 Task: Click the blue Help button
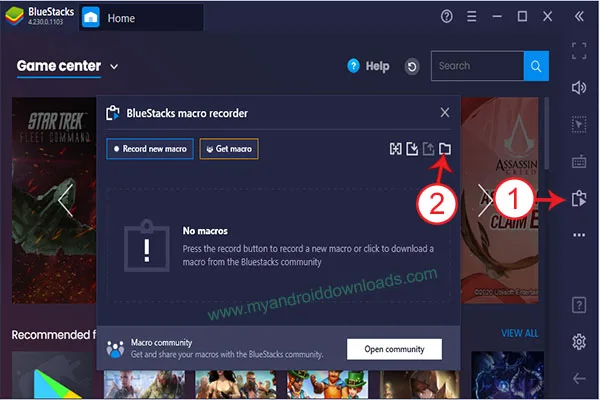pyautogui.click(x=368, y=66)
